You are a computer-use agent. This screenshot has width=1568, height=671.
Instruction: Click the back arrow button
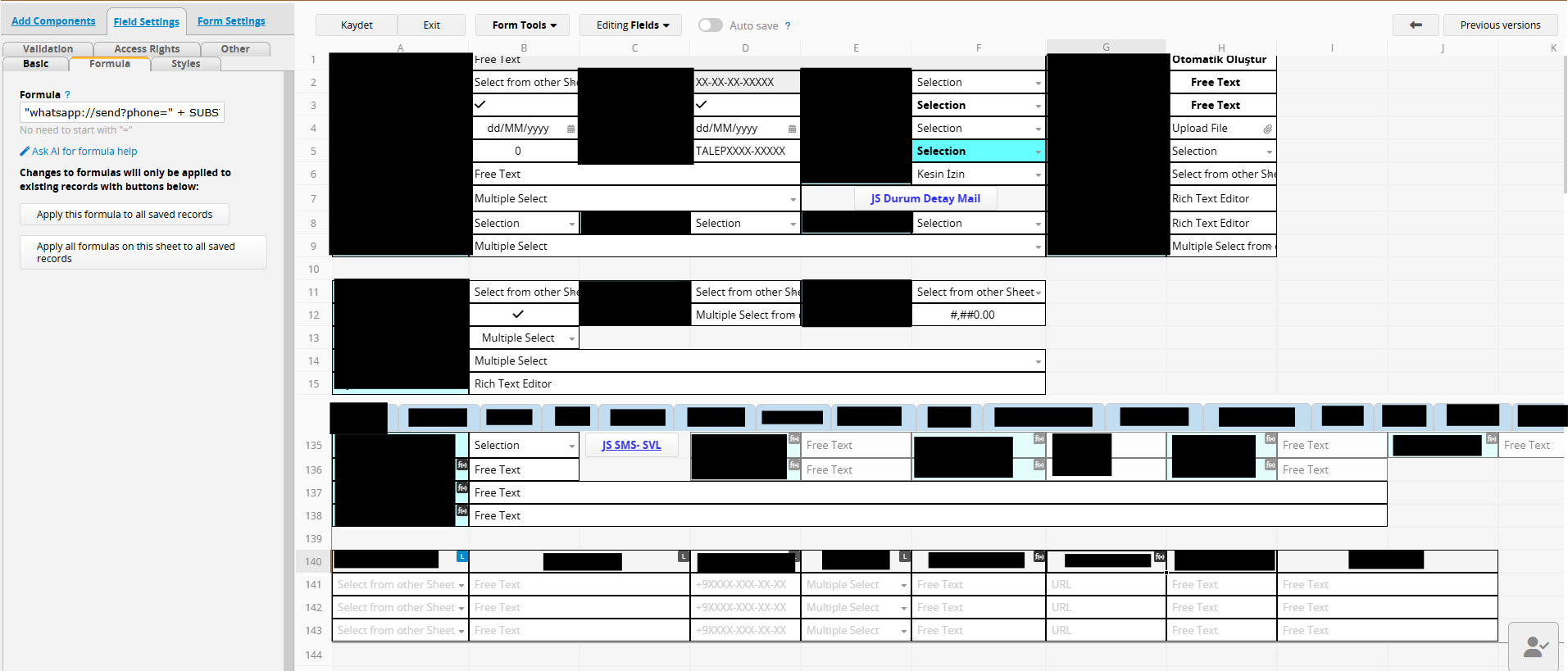[1415, 25]
